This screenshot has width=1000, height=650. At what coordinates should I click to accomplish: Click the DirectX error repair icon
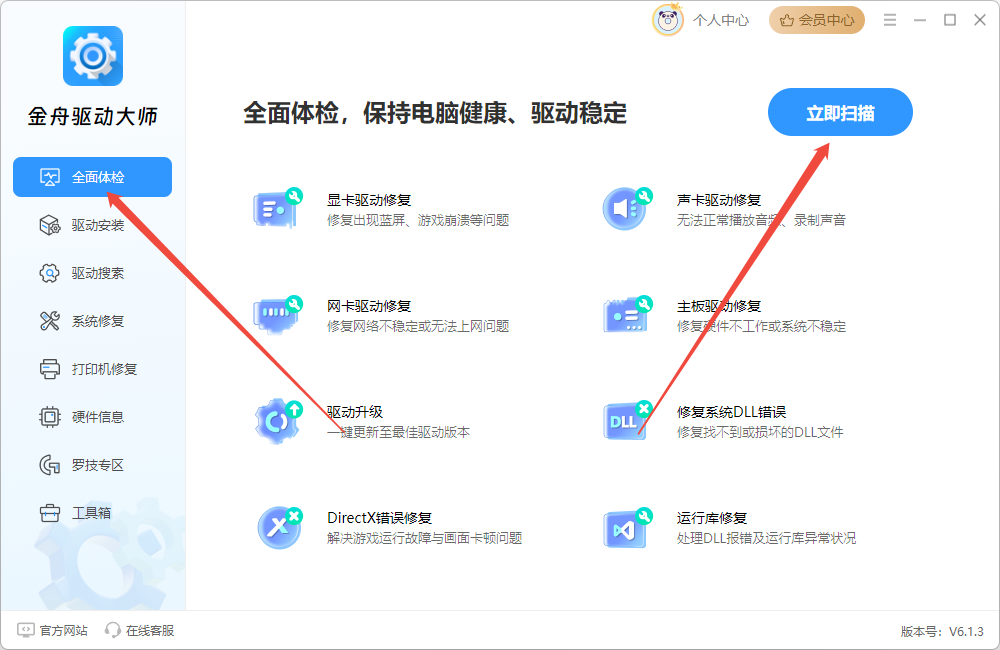click(x=279, y=527)
